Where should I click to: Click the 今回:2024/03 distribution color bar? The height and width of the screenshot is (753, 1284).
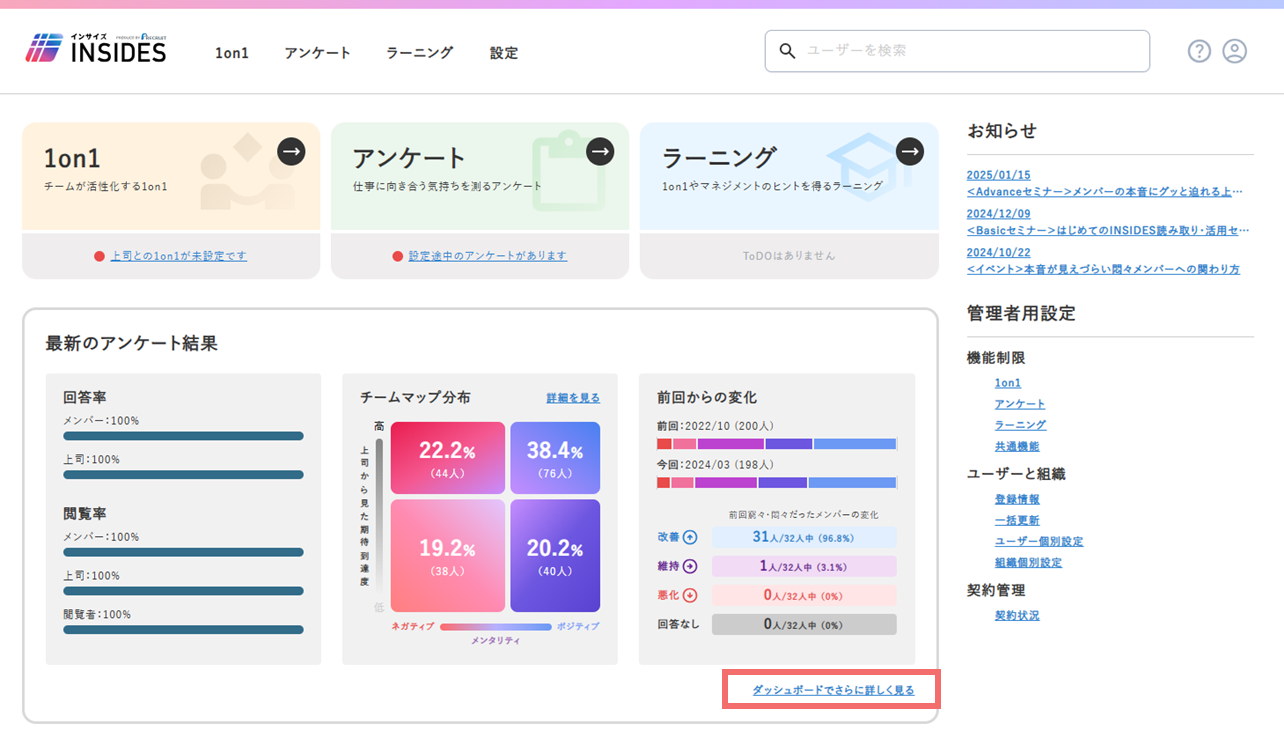[x=777, y=482]
